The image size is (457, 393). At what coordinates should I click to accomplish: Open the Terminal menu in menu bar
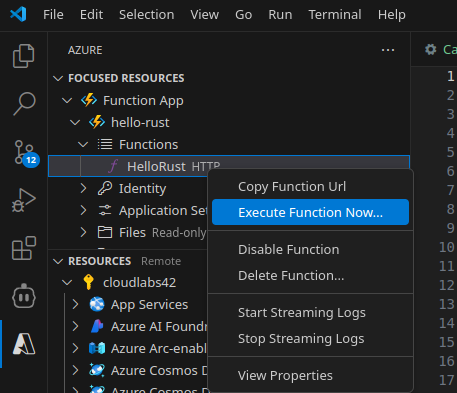tap(335, 15)
